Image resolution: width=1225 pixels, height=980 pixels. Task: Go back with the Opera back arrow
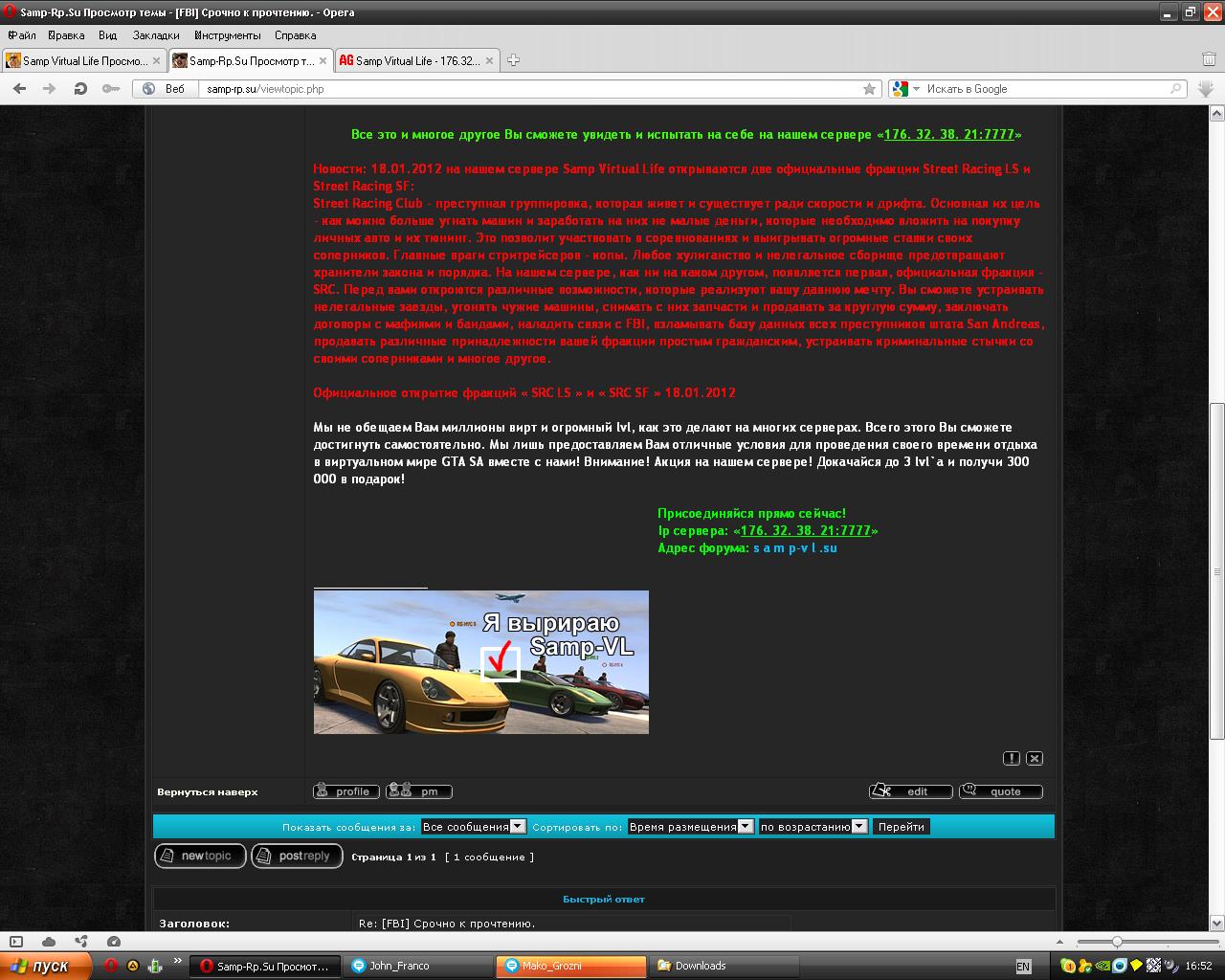point(19,88)
